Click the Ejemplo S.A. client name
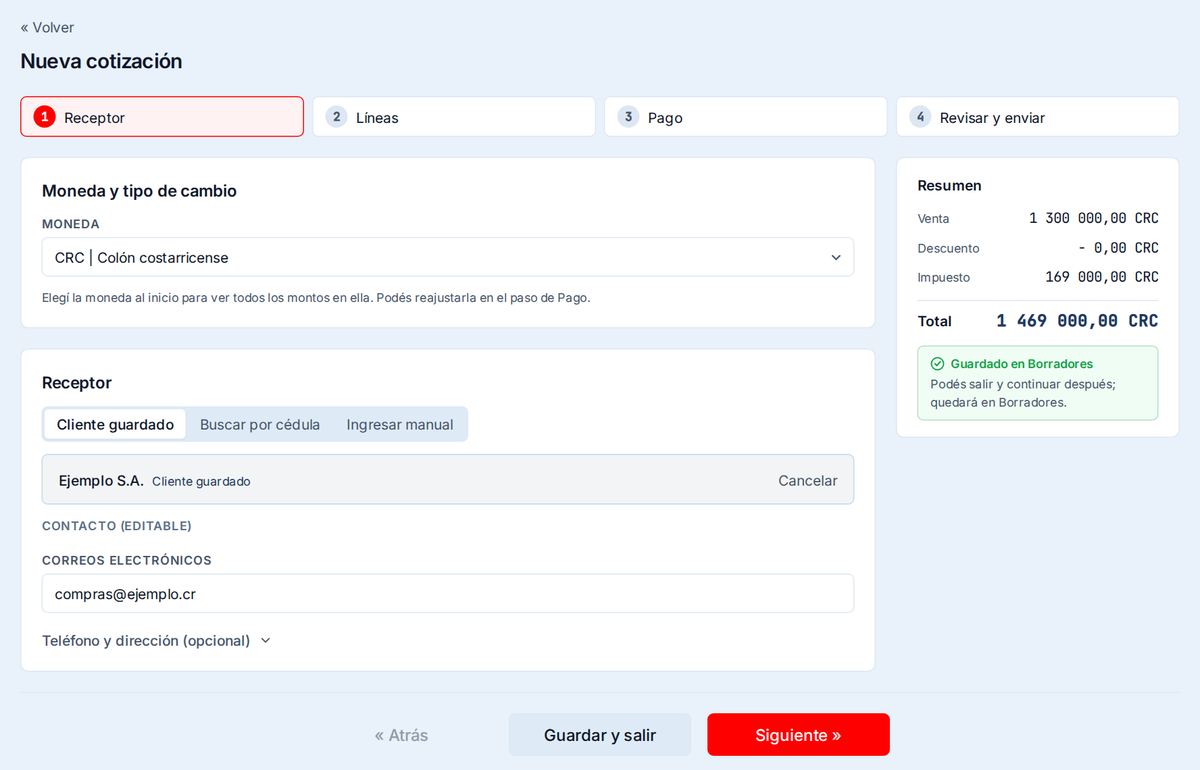The width and height of the screenshot is (1200, 770). click(x=101, y=481)
